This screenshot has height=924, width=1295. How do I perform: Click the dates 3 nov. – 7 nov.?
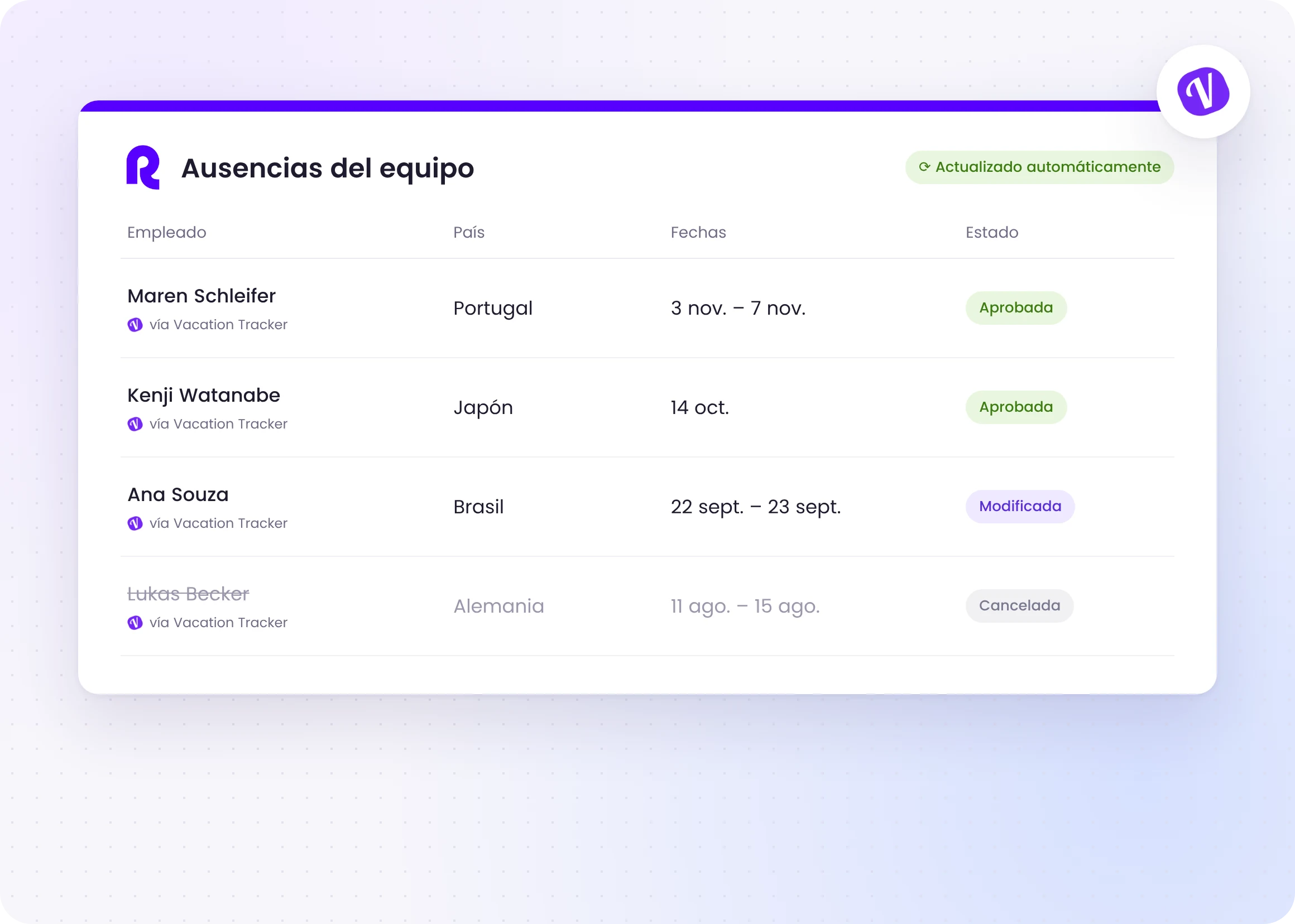pos(738,309)
